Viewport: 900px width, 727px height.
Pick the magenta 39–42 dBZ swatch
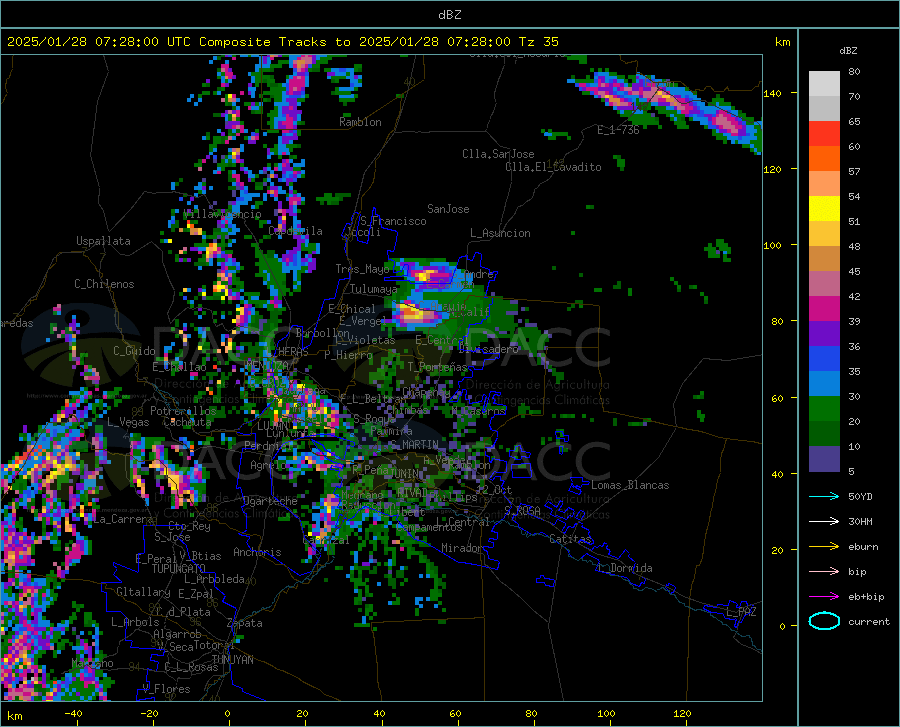(824, 308)
